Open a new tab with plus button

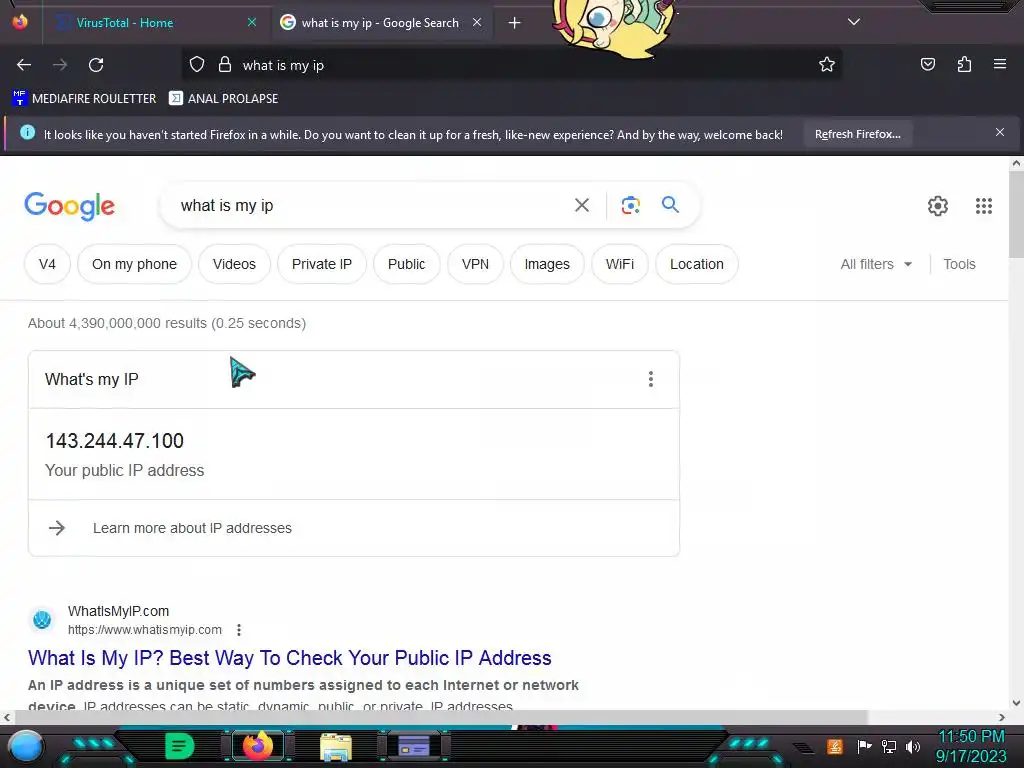tap(515, 23)
